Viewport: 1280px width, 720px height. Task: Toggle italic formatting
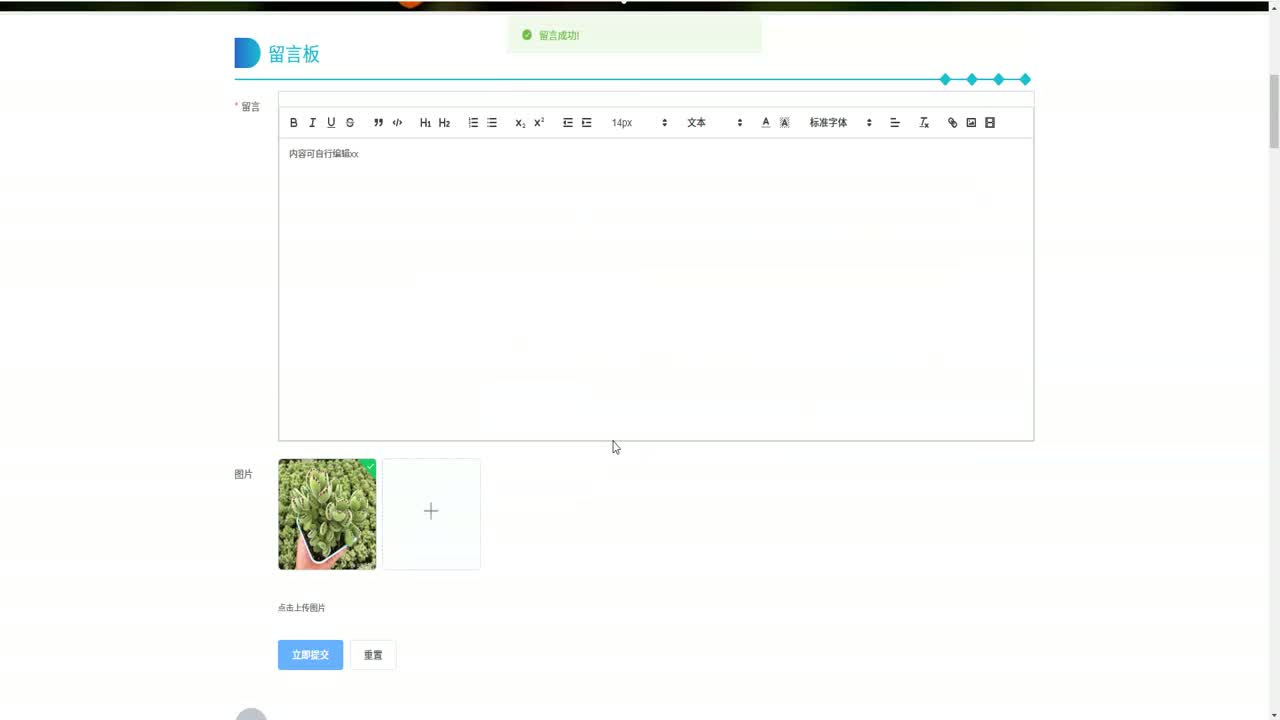(312, 123)
